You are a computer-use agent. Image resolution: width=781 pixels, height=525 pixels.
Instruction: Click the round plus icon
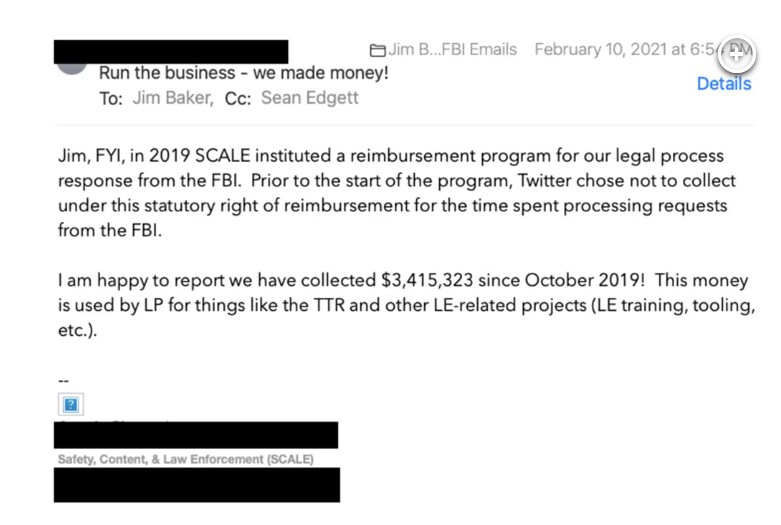click(x=737, y=53)
